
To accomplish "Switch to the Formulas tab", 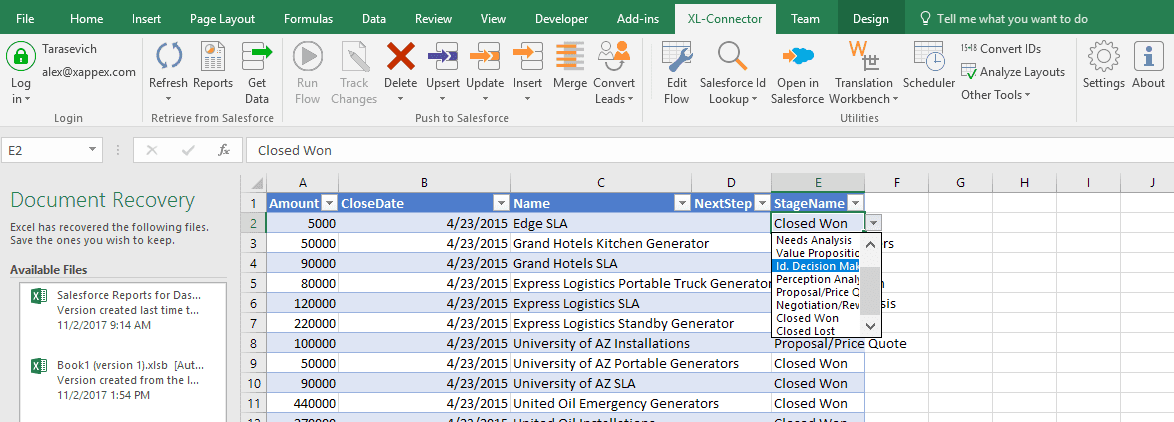I will click(x=308, y=18).
